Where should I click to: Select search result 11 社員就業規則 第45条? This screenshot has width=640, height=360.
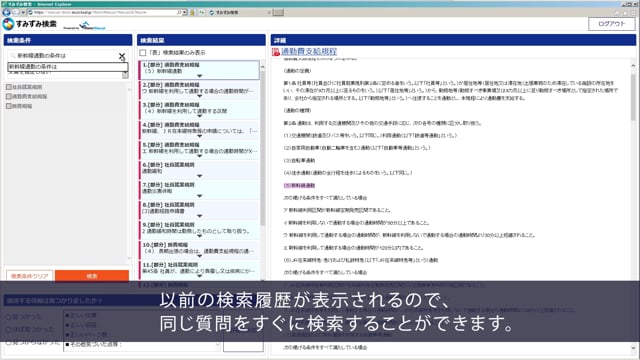pos(199,270)
